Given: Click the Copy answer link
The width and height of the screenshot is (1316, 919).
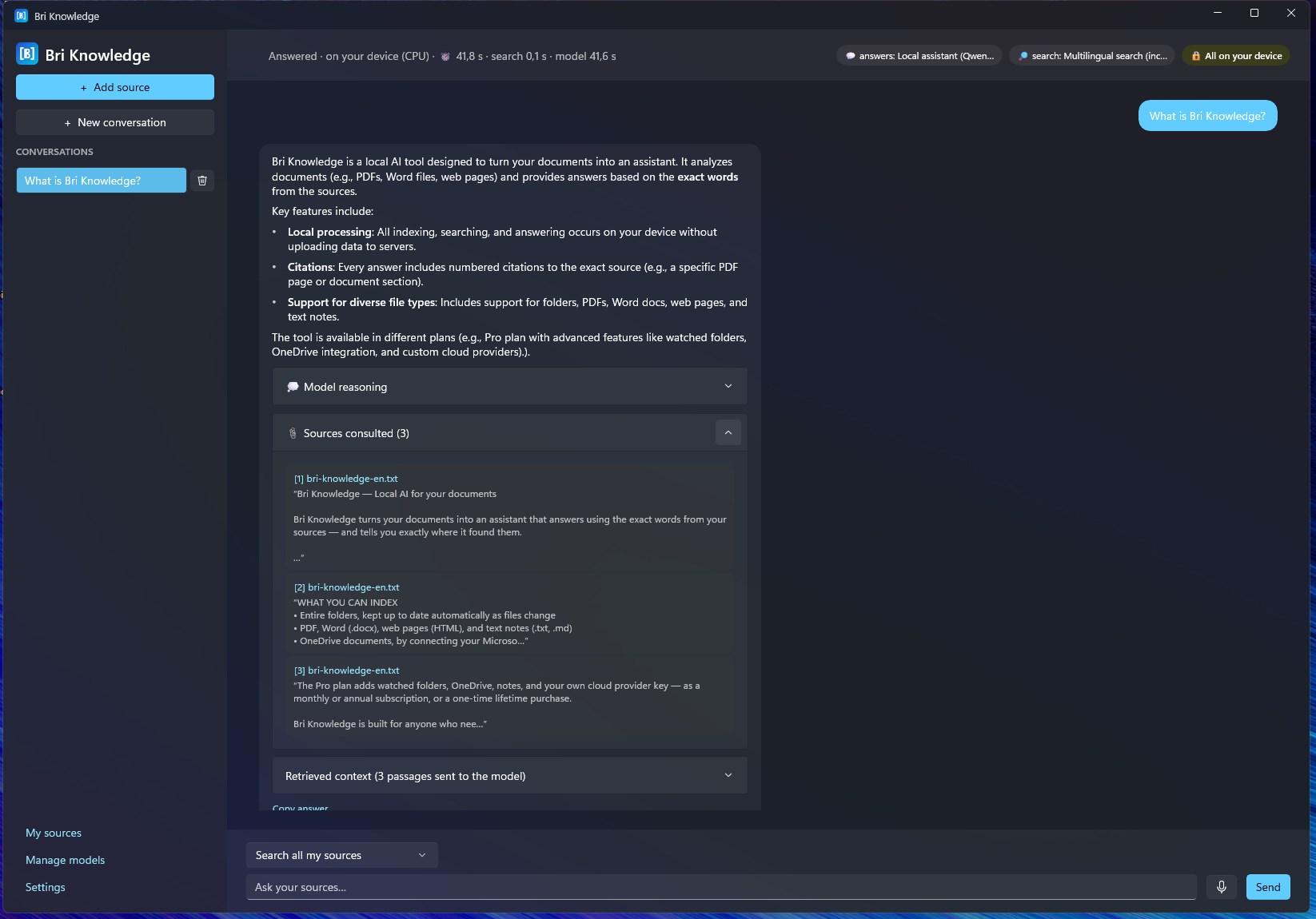Looking at the screenshot, I should (301, 807).
